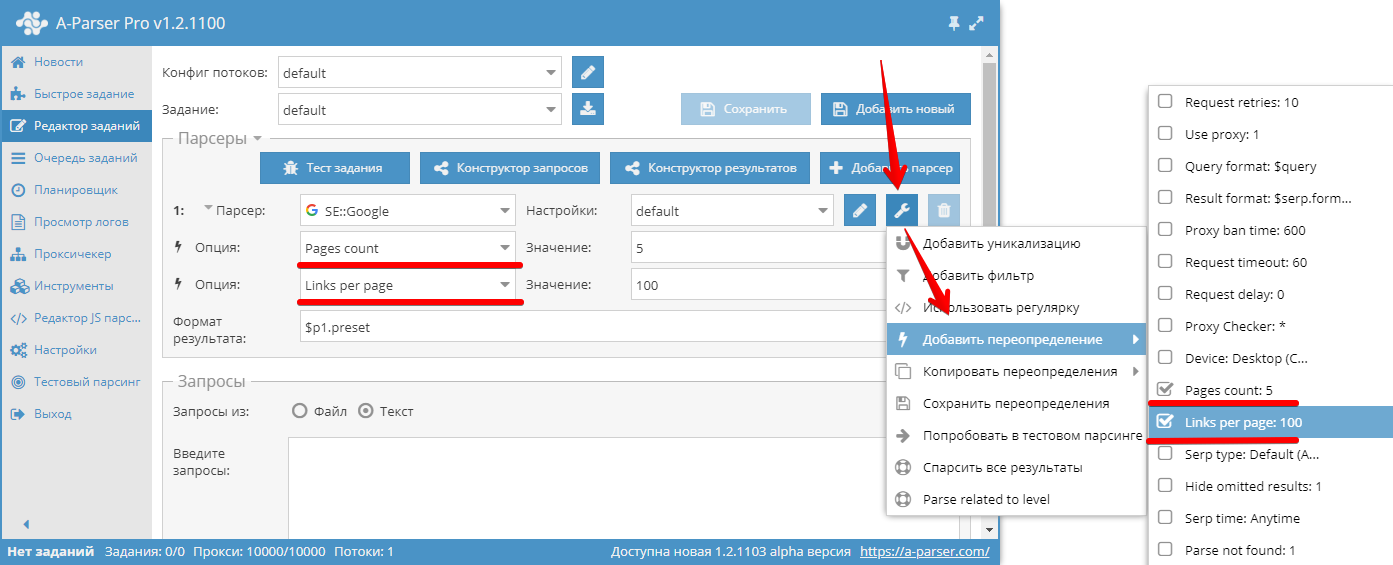Click the A-Parser logo icon
This screenshot has width=1393, height=565.
[34, 22]
